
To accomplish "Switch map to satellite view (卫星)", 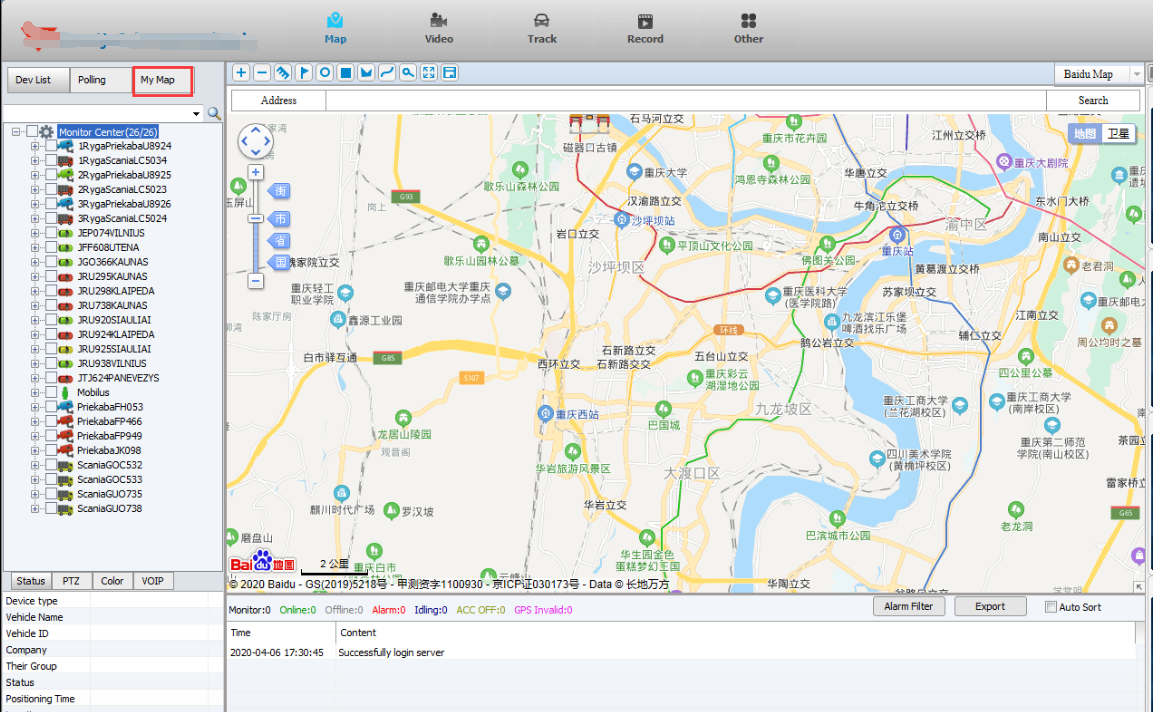I will coord(1118,134).
